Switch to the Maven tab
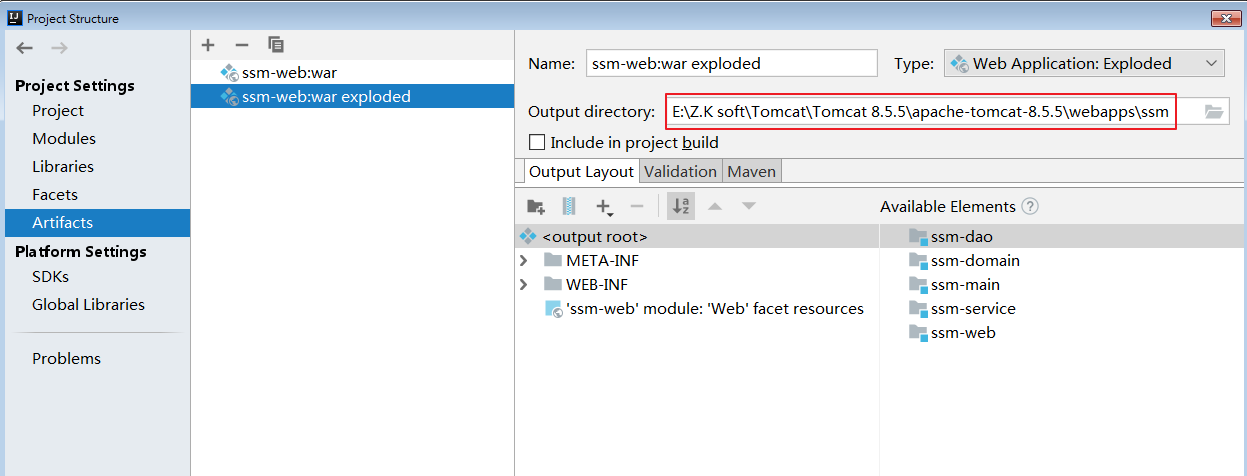This screenshot has height=476, width=1247. 751,172
